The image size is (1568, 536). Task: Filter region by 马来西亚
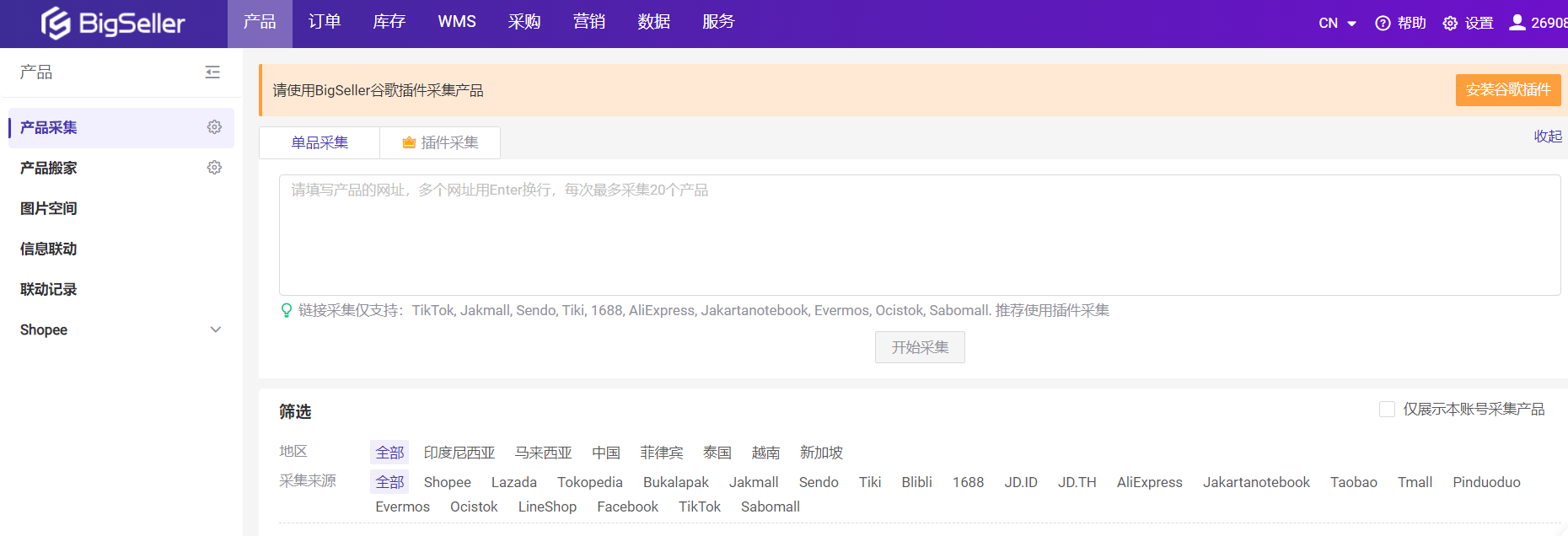(544, 453)
